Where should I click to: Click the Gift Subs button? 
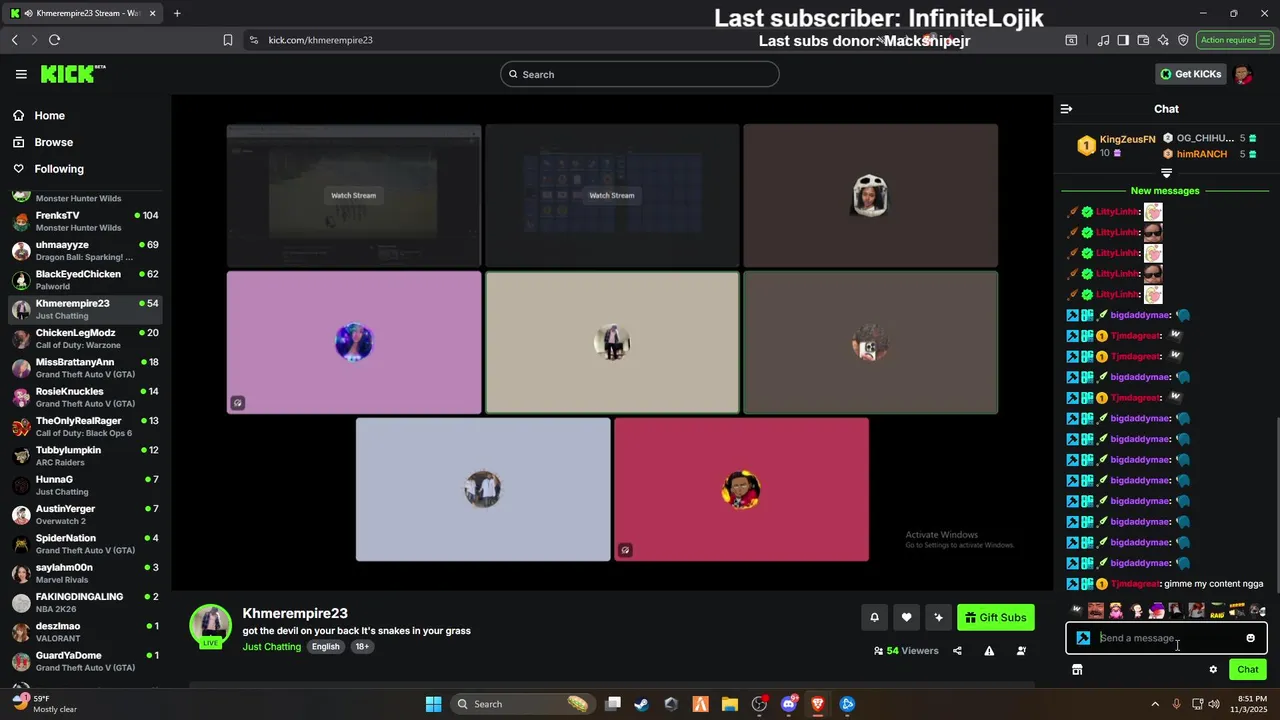995,618
